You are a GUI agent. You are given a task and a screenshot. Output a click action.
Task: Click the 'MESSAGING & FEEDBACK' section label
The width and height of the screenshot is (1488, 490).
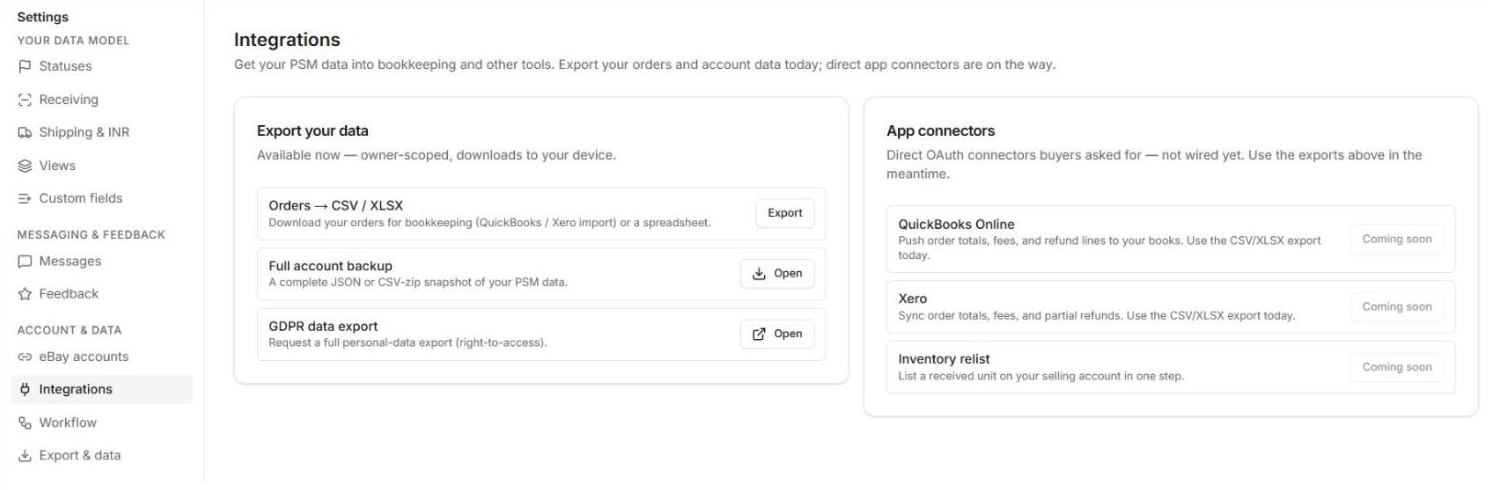point(91,235)
